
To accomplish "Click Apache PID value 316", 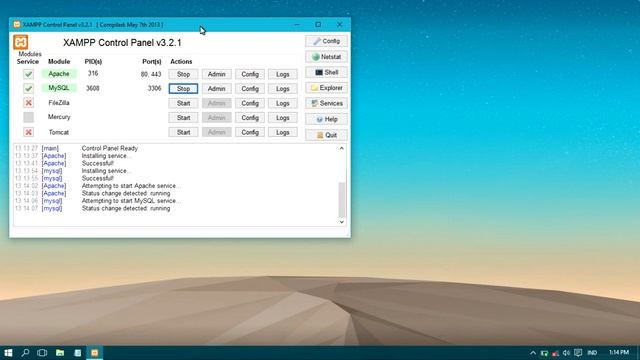I will pos(93,73).
